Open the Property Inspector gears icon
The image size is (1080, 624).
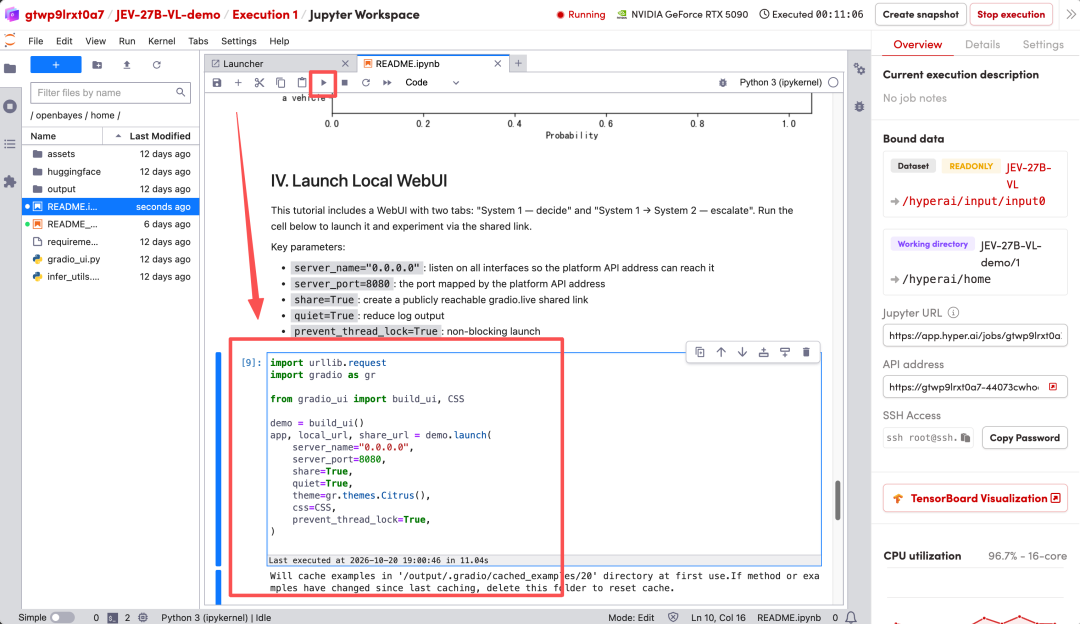click(x=860, y=69)
